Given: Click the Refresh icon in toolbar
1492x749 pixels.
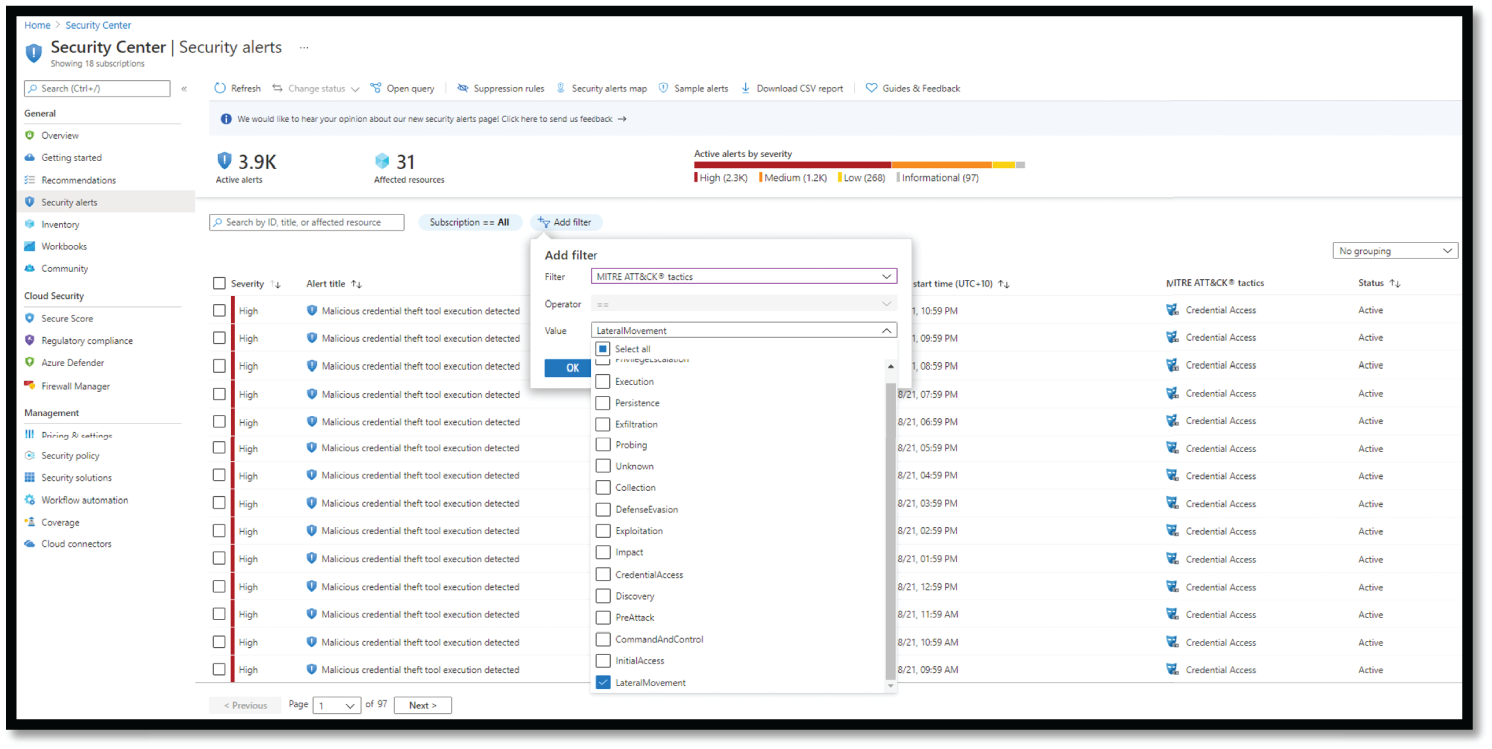Looking at the screenshot, I should coord(220,88).
